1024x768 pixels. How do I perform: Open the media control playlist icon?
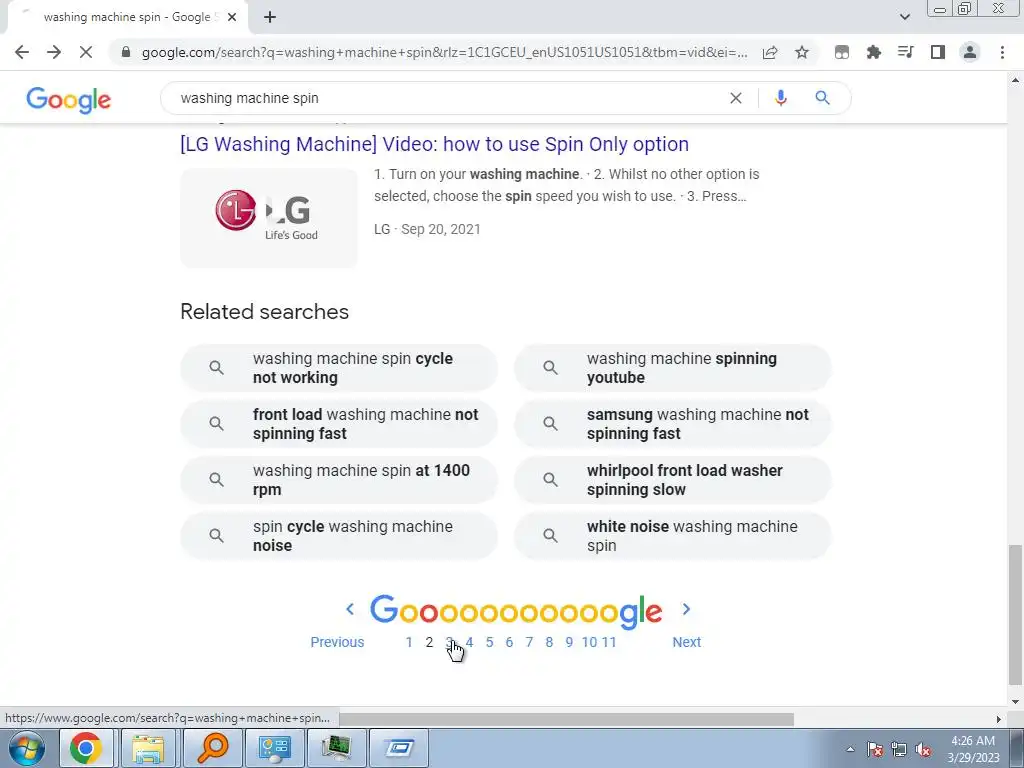(906, 52)
